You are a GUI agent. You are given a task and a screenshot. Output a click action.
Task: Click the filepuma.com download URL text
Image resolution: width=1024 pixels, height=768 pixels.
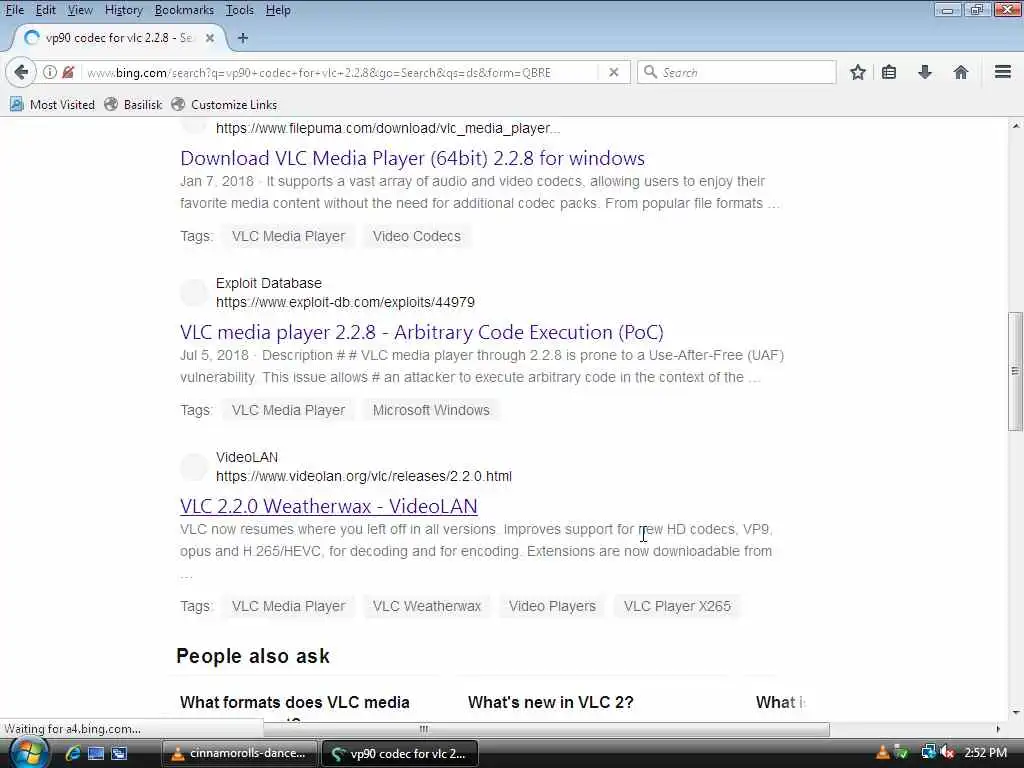[x=388, y=128]
